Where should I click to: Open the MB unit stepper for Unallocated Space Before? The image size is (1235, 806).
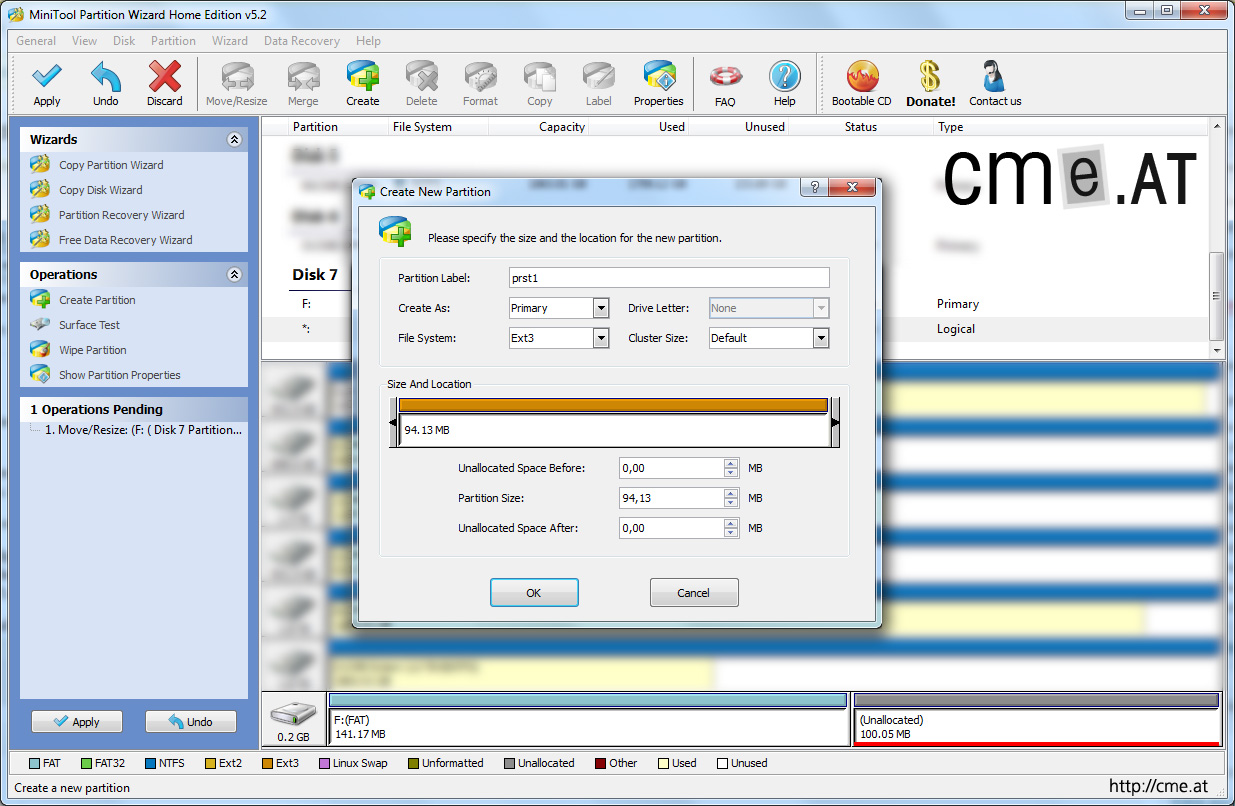731,468
